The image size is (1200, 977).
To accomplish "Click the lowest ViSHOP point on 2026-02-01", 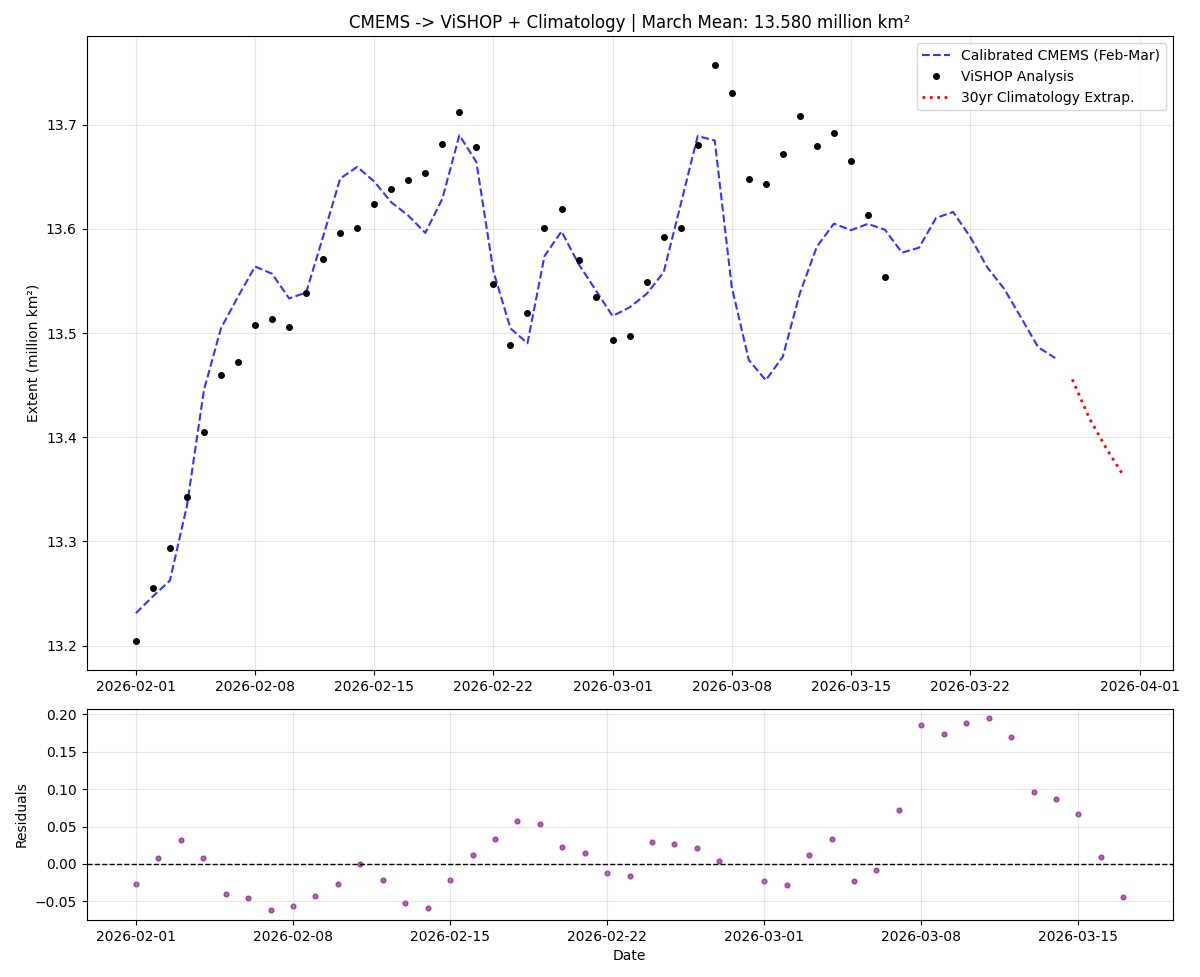I will (136, 641).
